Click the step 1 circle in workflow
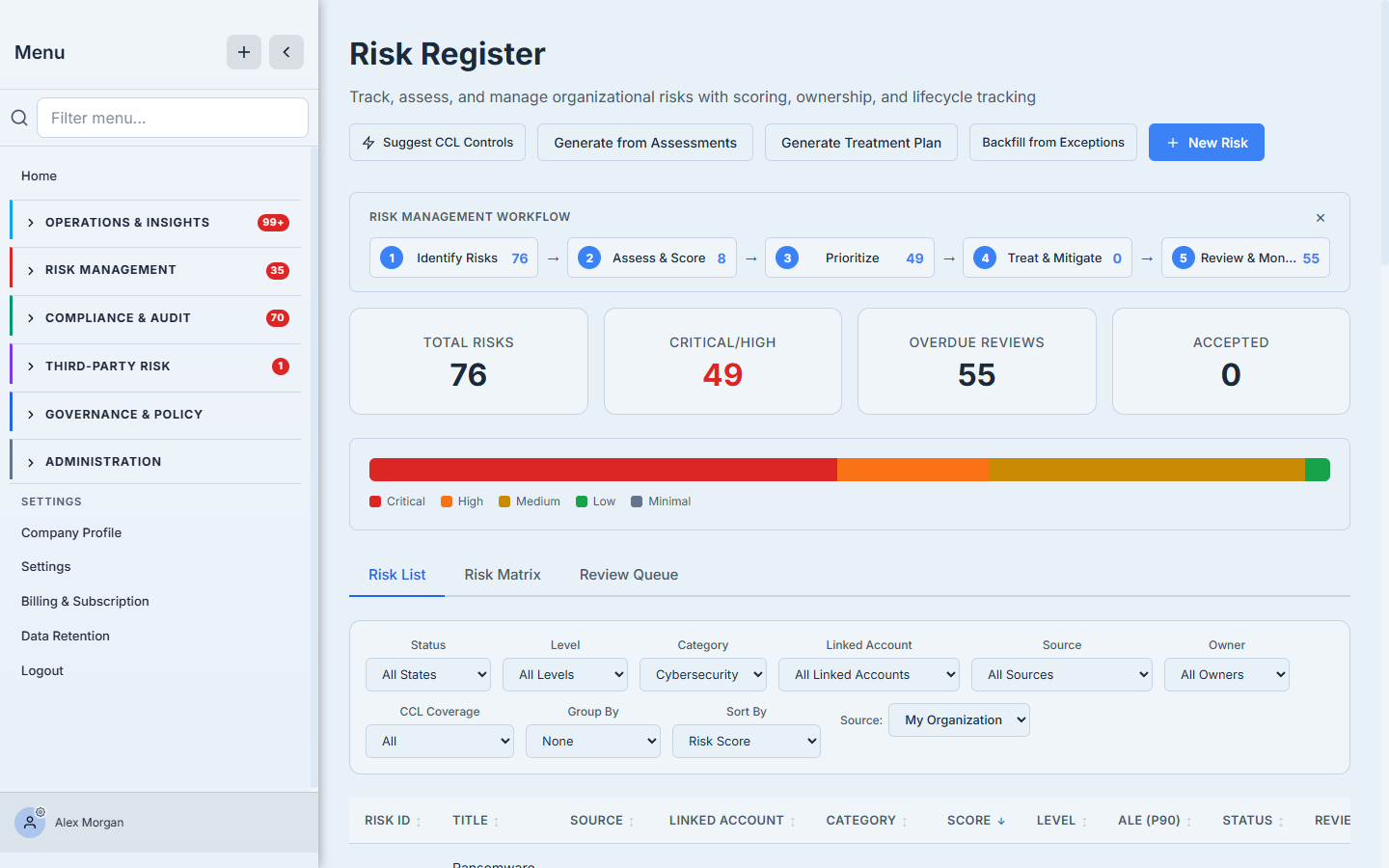1389x868 pixels. pos(392,258)
